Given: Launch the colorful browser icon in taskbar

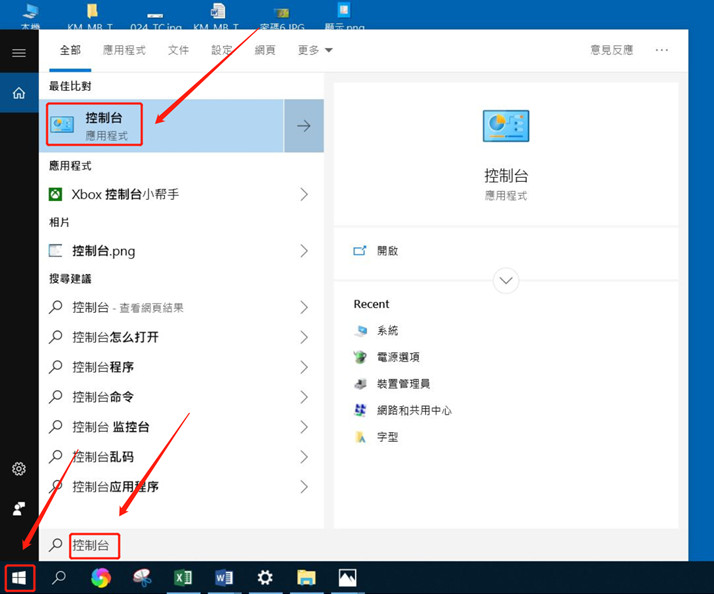Looking at the screenshot, I should click(101, 578).
